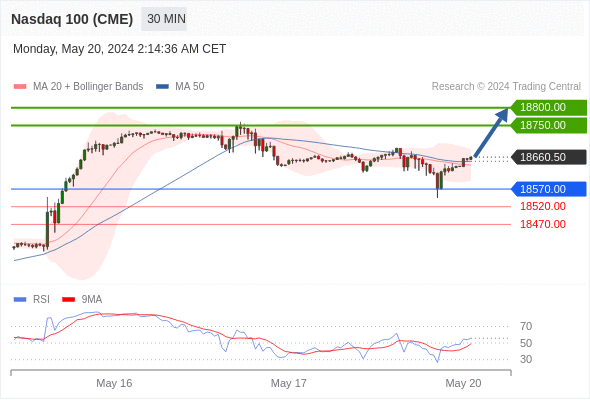This screenshot has height=400, width=590.
Task: Click the May 16 date axis label
Action: pyautogui.click(x=114, y=383)
